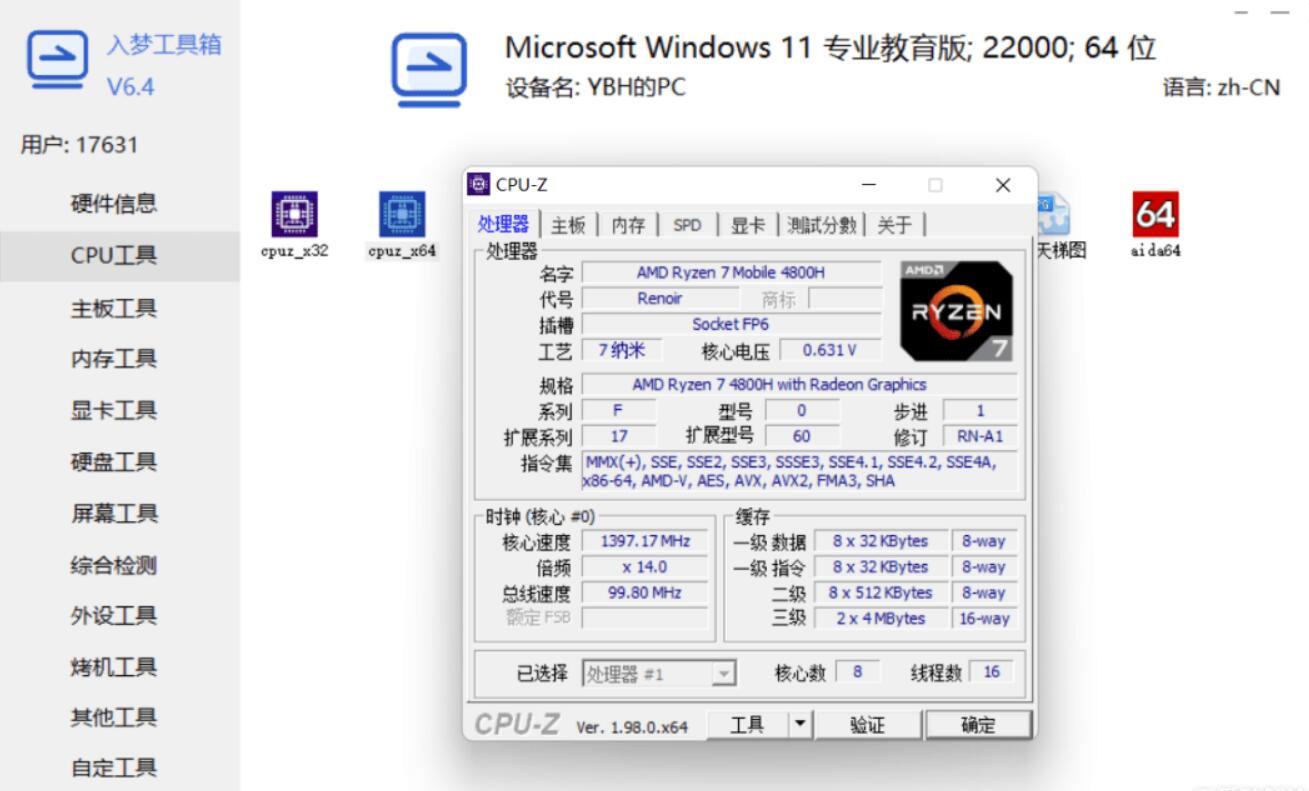Click the bus speed value 99.80 MHz
This screenshot has width=1309, height=791.
tap(645, 593)
